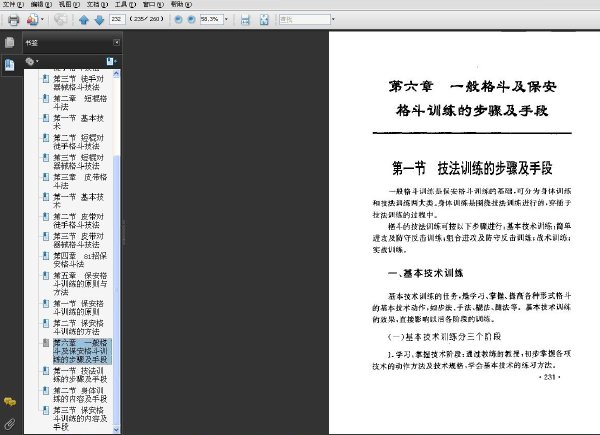The width and height of the screenshot is (600, 435).
Task: Open the Pages thumbnails panel icon
Action: [x=10, y=42]
